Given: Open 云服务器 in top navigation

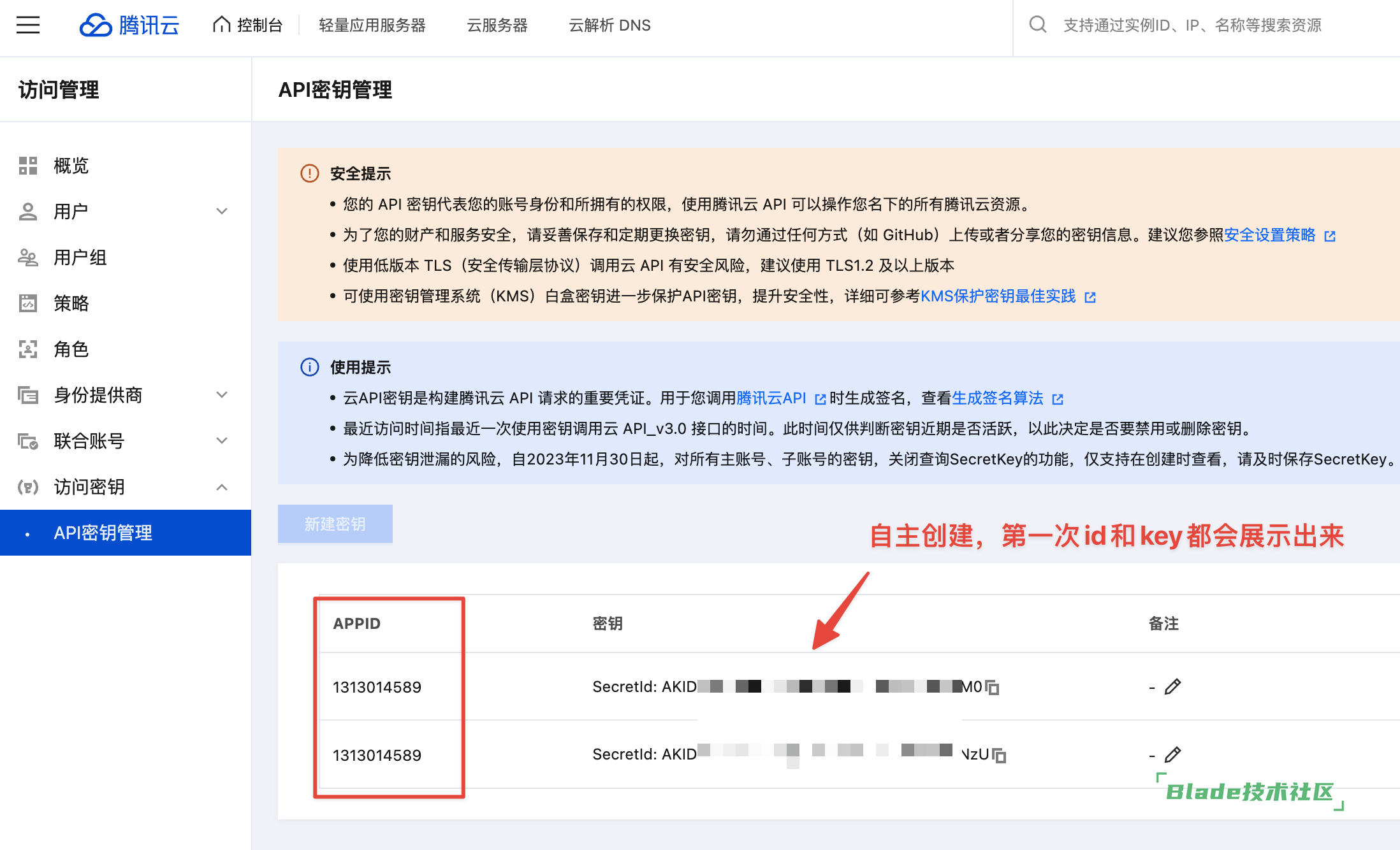Looking at the screenshot, I should 497,25.
